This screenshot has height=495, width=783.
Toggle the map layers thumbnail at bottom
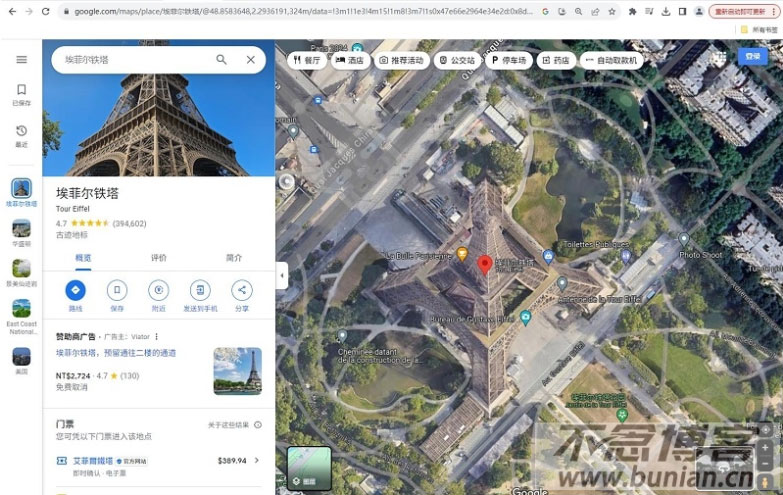pos(309,468)
